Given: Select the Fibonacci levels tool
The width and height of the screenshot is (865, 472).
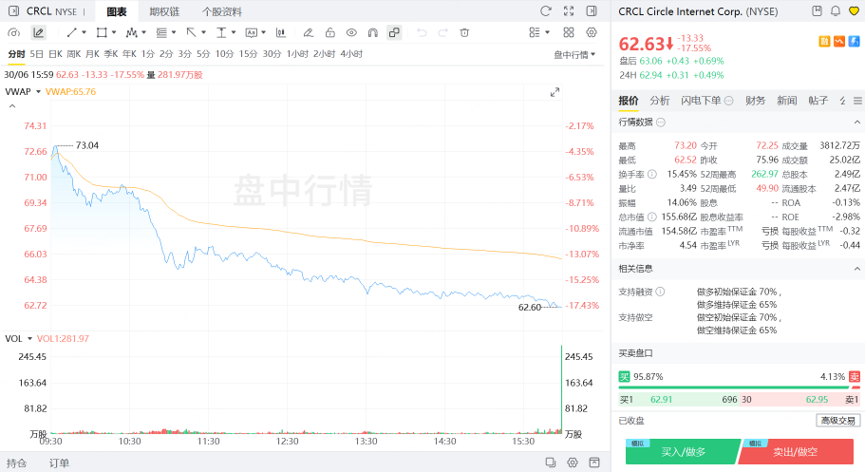Looking at the screenshot, I should pos(161,33).
